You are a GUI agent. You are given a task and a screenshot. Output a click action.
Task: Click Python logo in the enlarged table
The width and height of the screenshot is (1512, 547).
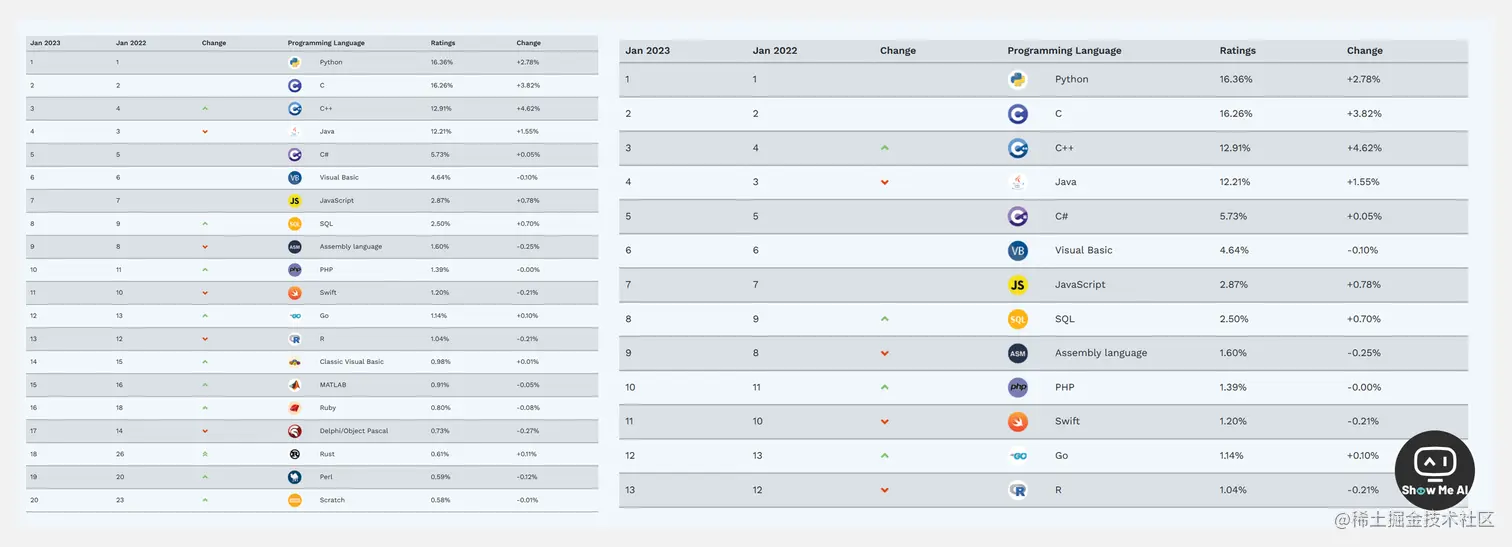1018,80
